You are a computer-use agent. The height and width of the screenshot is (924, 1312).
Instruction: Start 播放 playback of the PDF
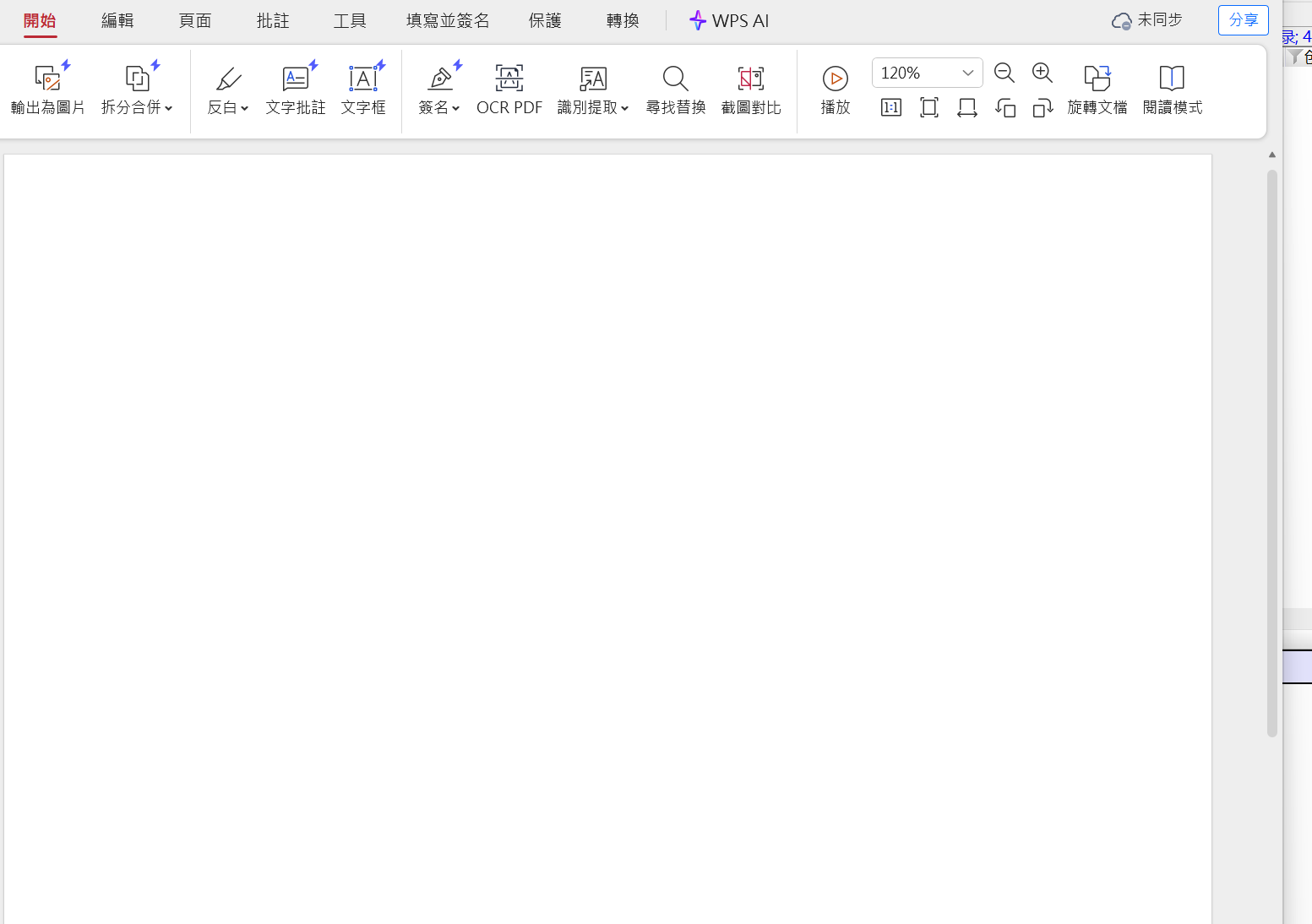835,89
